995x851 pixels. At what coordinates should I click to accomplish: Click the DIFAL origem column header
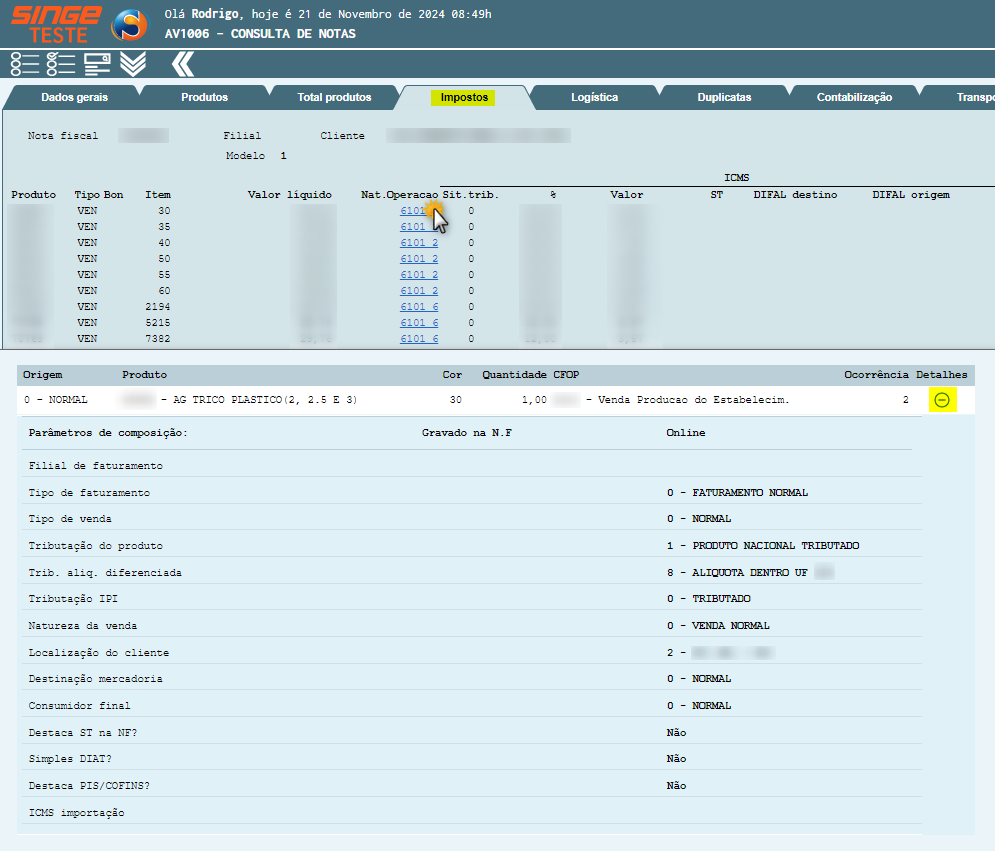[x=911, y=195]
